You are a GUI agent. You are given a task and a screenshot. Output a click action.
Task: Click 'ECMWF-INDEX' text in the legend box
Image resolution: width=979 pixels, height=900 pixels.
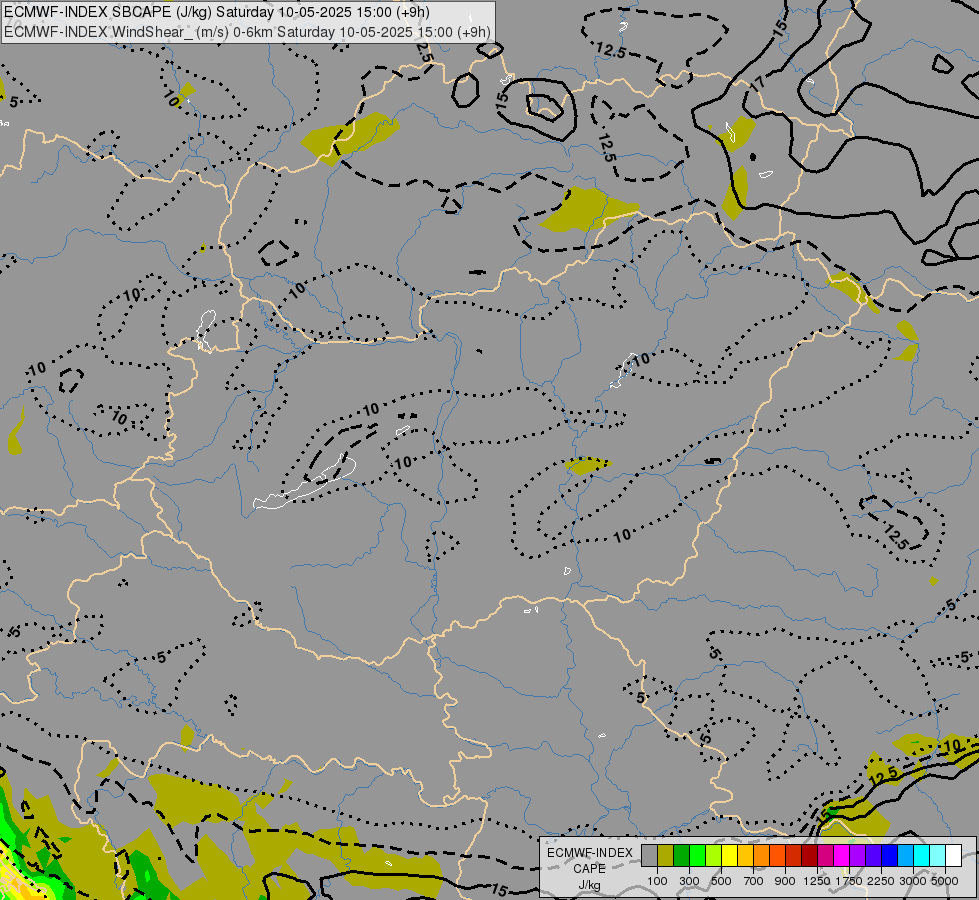tap(590, 853)
